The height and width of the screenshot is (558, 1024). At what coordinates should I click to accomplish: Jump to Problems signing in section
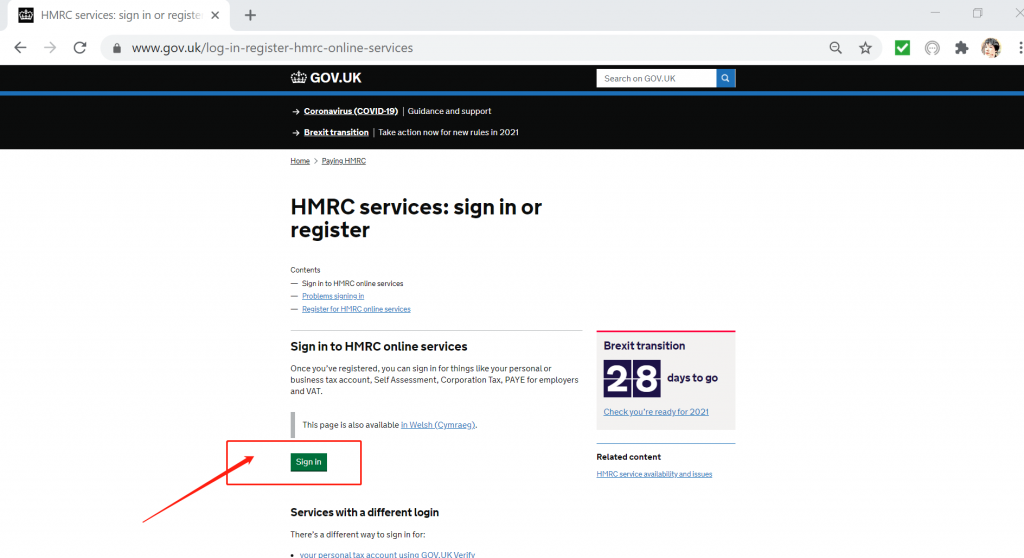pos(333,296)
